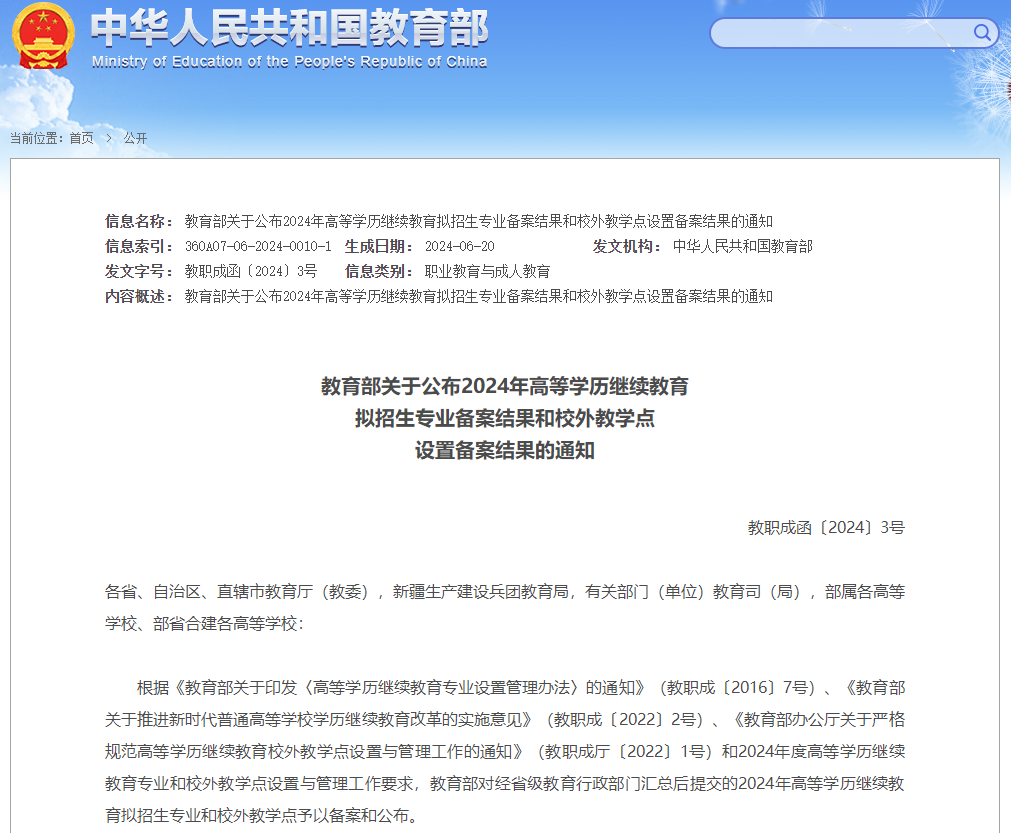Click the body paragraph line beginning 根据《教育部关于印发
Screen dimensions: 1011x833
click(x=521, y=688)
